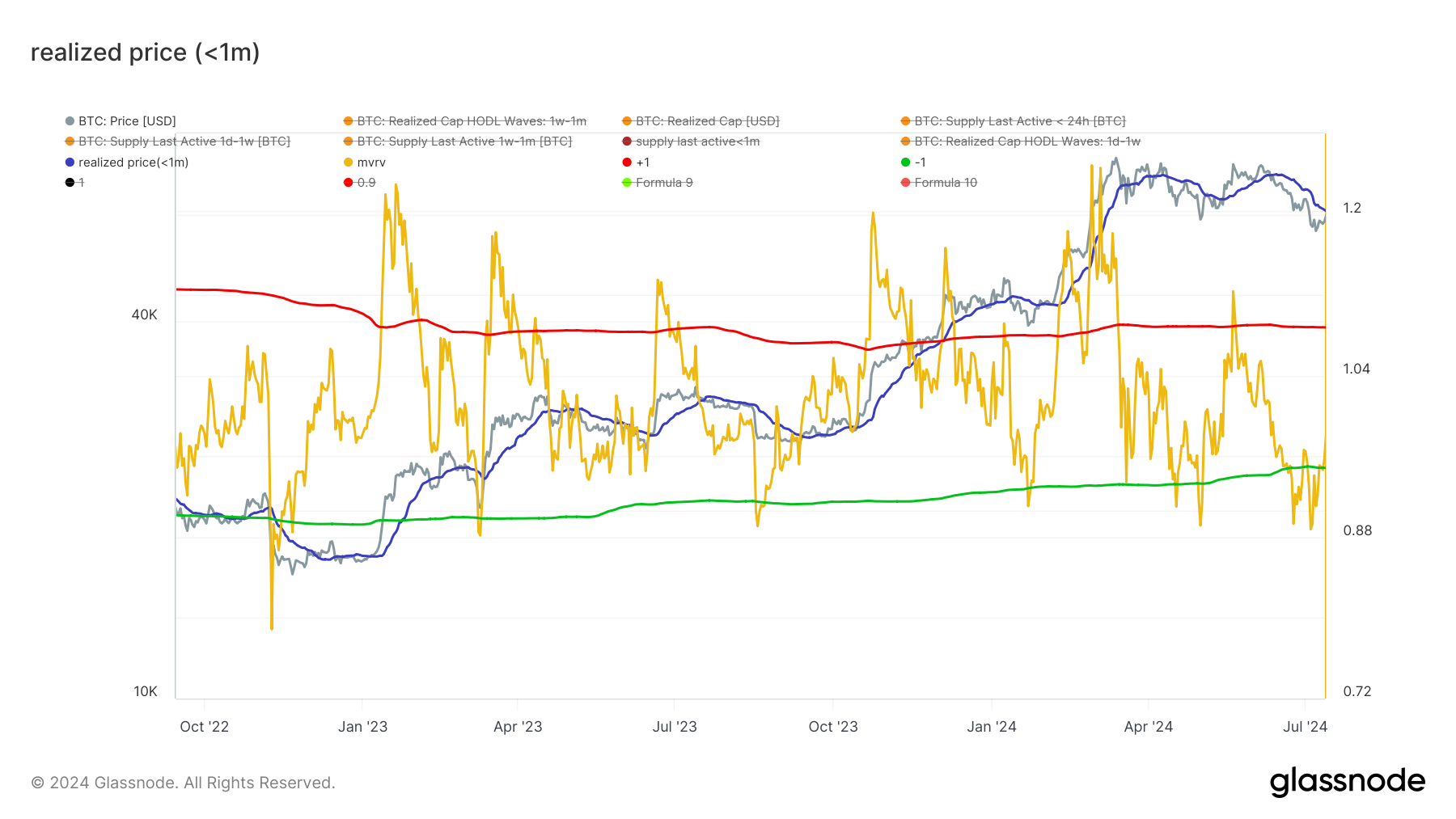Click the Jan '24 x-axis label

click(x=992, y=727)
